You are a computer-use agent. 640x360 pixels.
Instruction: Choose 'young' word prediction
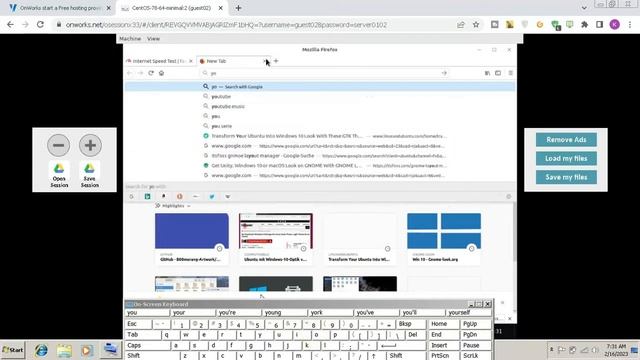tap(285, 313)
